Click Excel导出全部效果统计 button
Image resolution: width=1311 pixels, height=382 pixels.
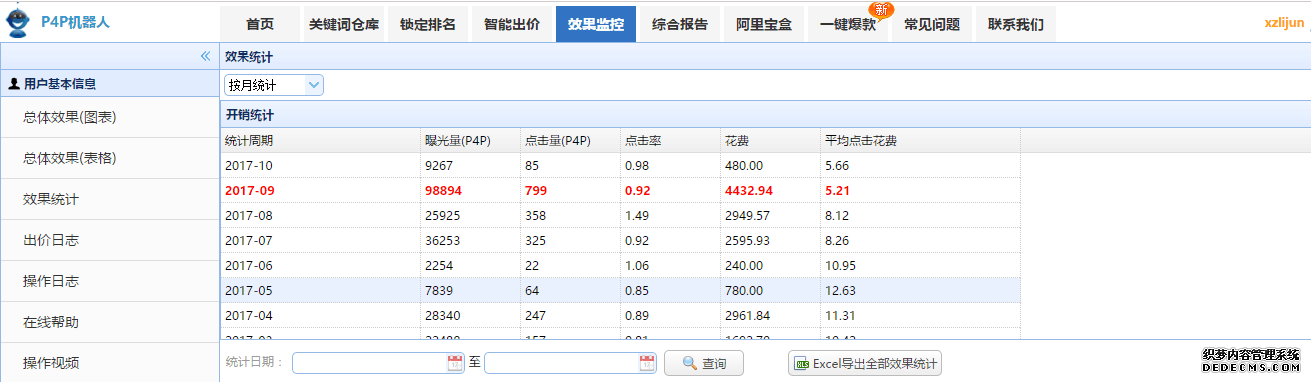(x=865, y=363)
